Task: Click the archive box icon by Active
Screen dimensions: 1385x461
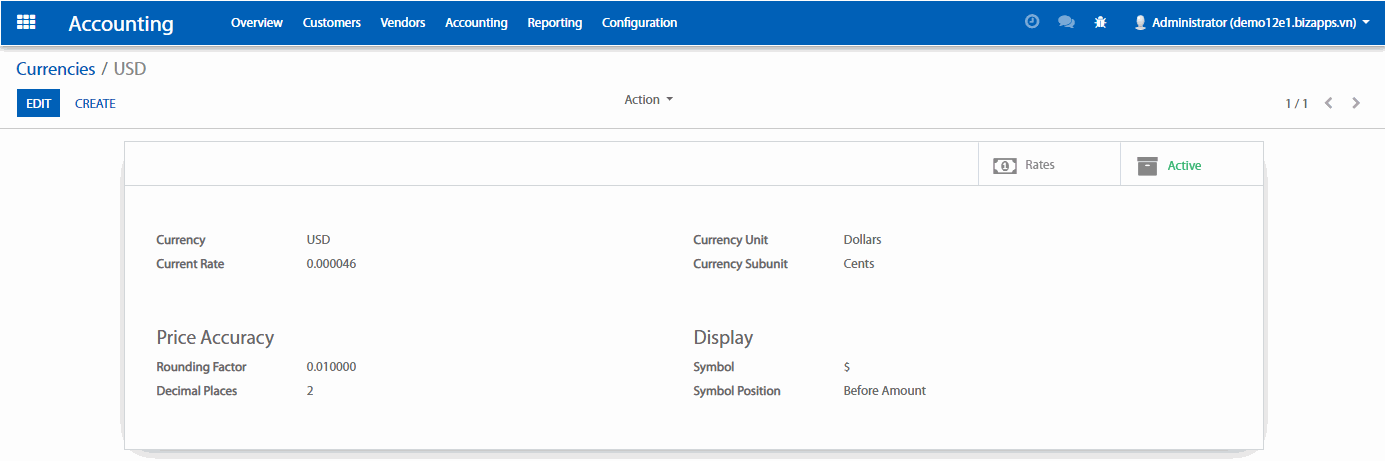Action: coord(1147,165)
